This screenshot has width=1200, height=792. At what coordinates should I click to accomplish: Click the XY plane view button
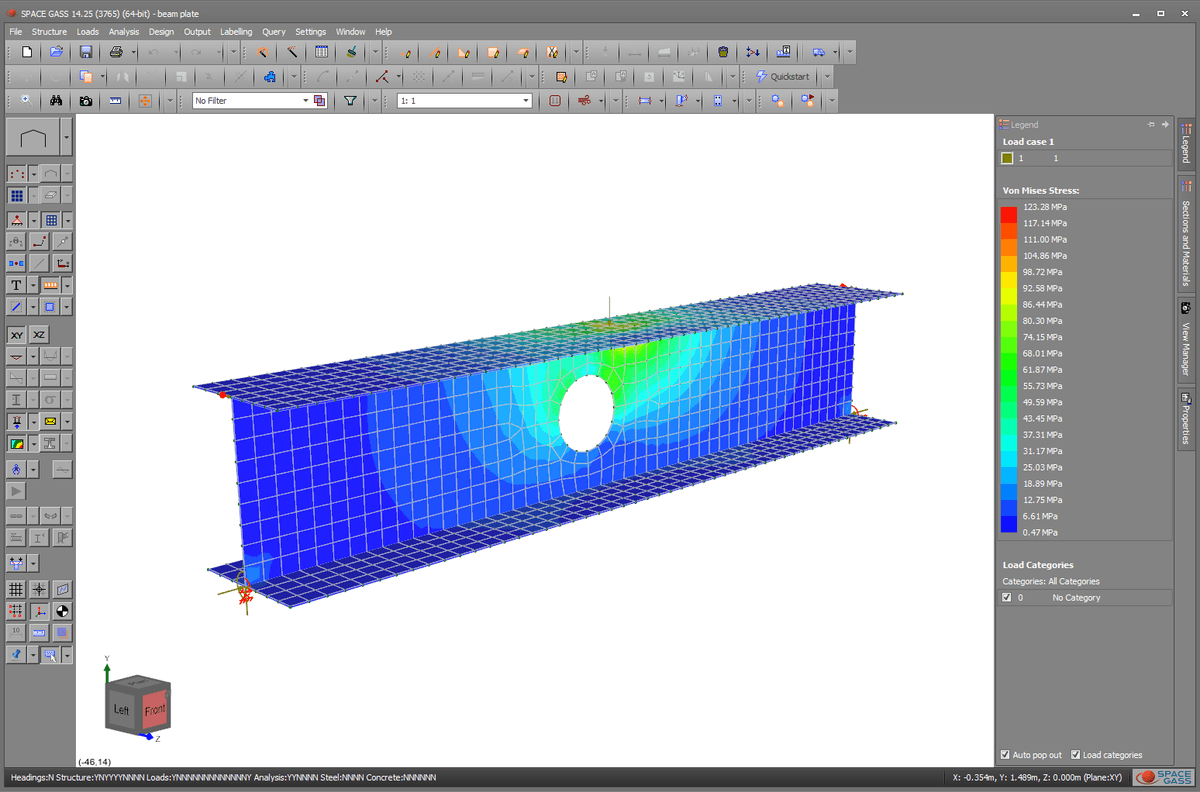click(x=16, y=333)
